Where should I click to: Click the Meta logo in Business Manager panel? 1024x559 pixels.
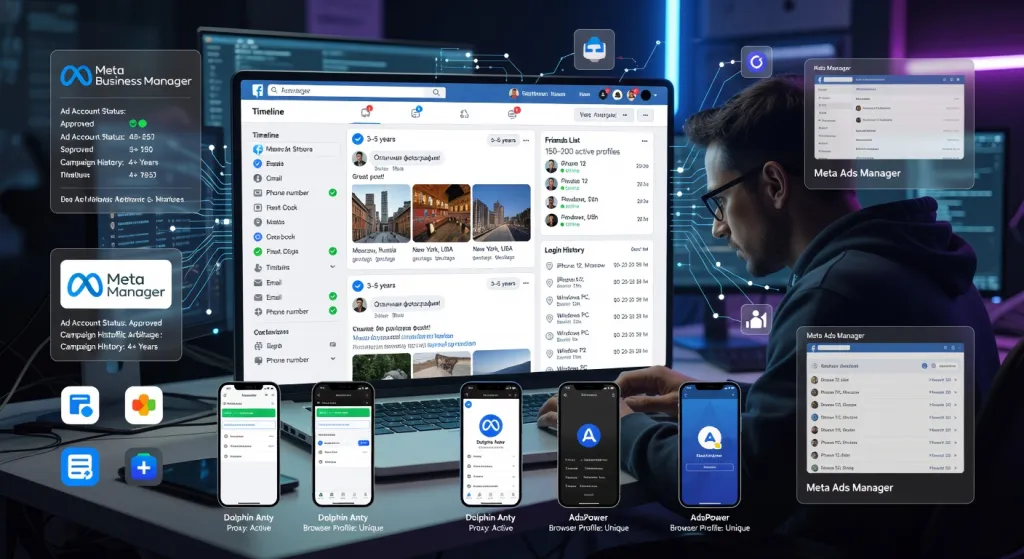[76, 76]
